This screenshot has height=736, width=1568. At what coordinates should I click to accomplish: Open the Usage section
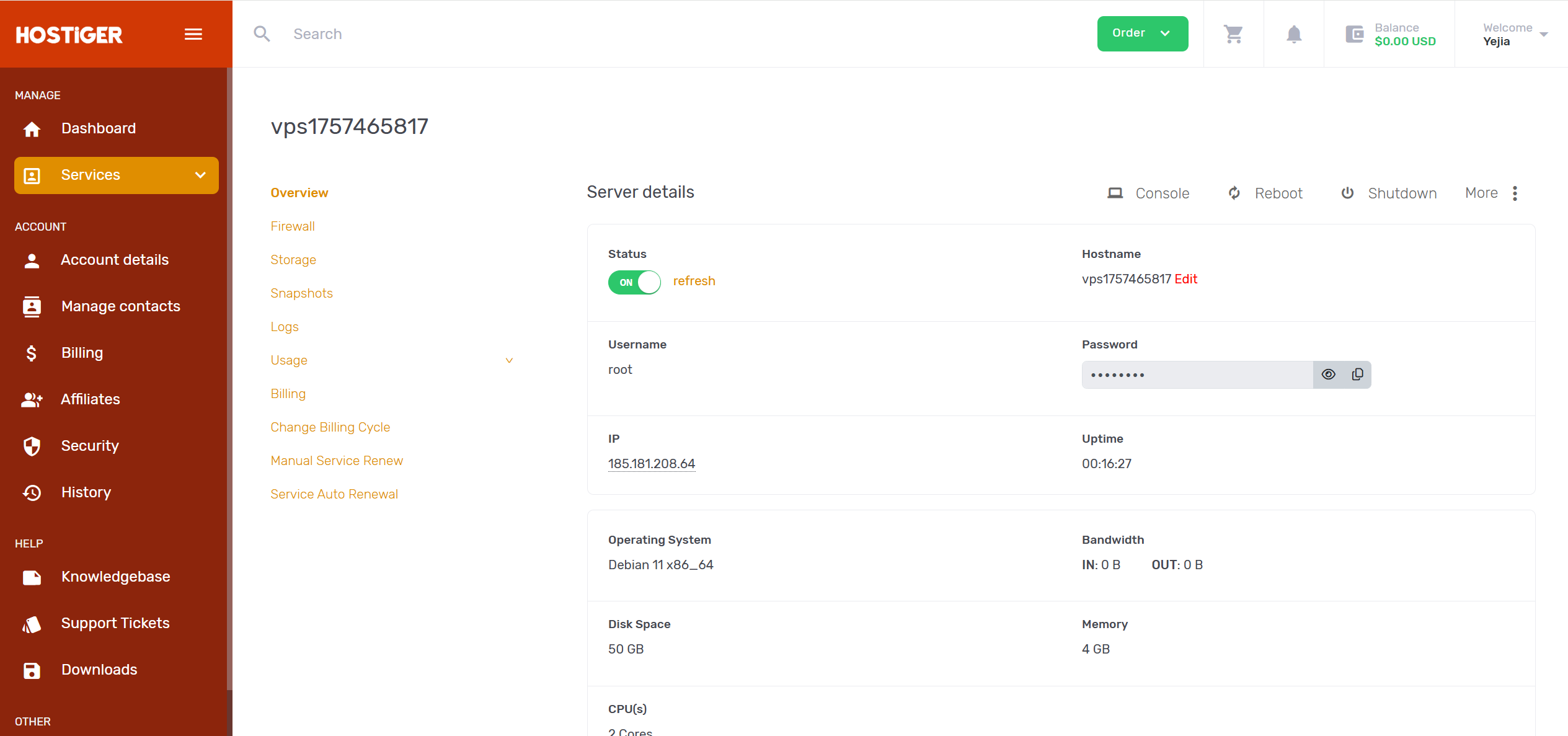pyautogui.click(x=289, y=360)
